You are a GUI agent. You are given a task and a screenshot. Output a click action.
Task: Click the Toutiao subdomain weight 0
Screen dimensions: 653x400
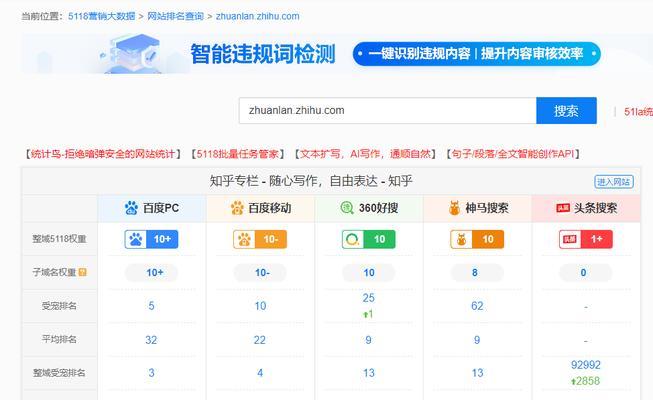tap(583, 273)
